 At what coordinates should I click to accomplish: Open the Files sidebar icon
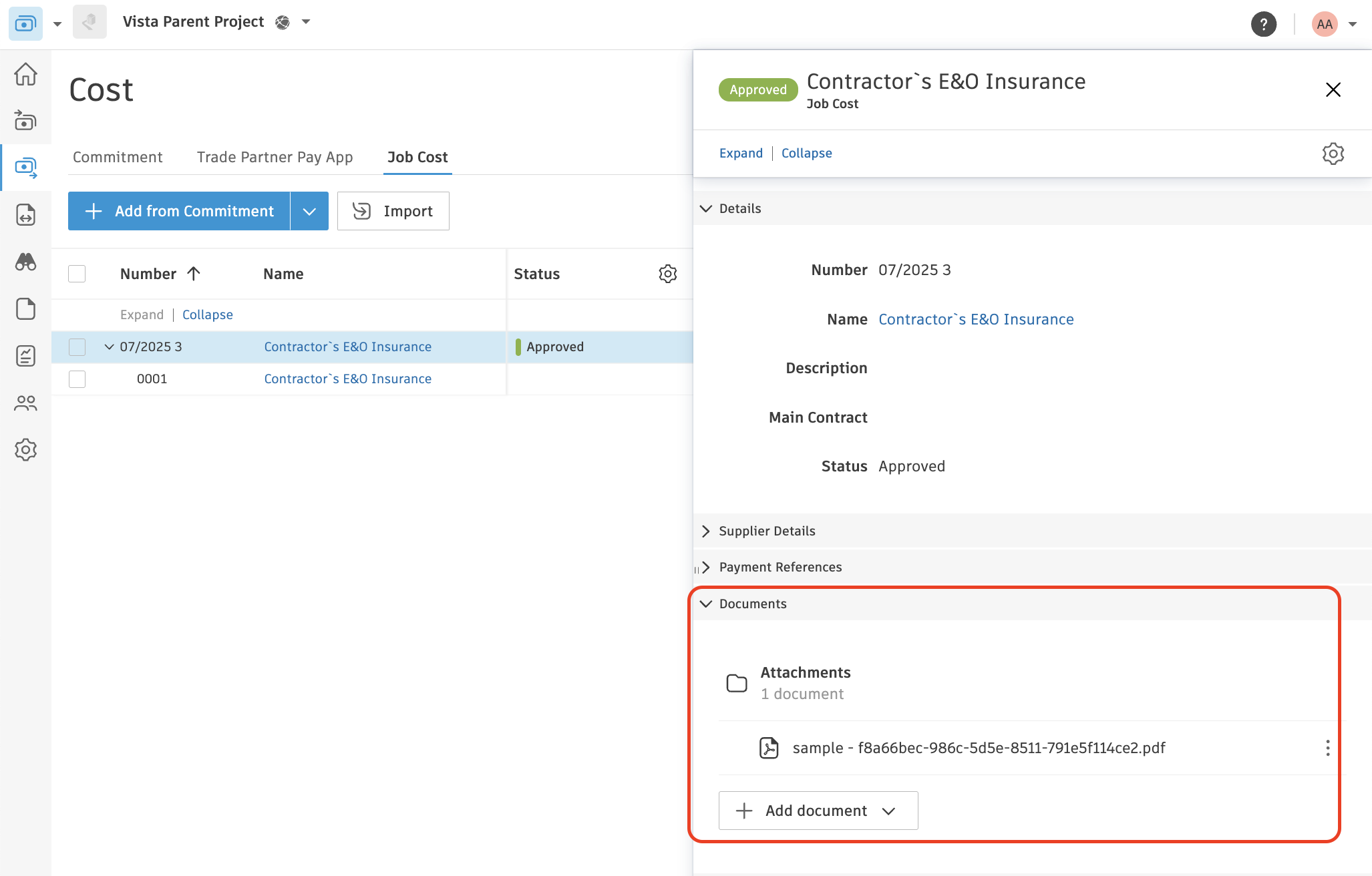tap(25, 308)
